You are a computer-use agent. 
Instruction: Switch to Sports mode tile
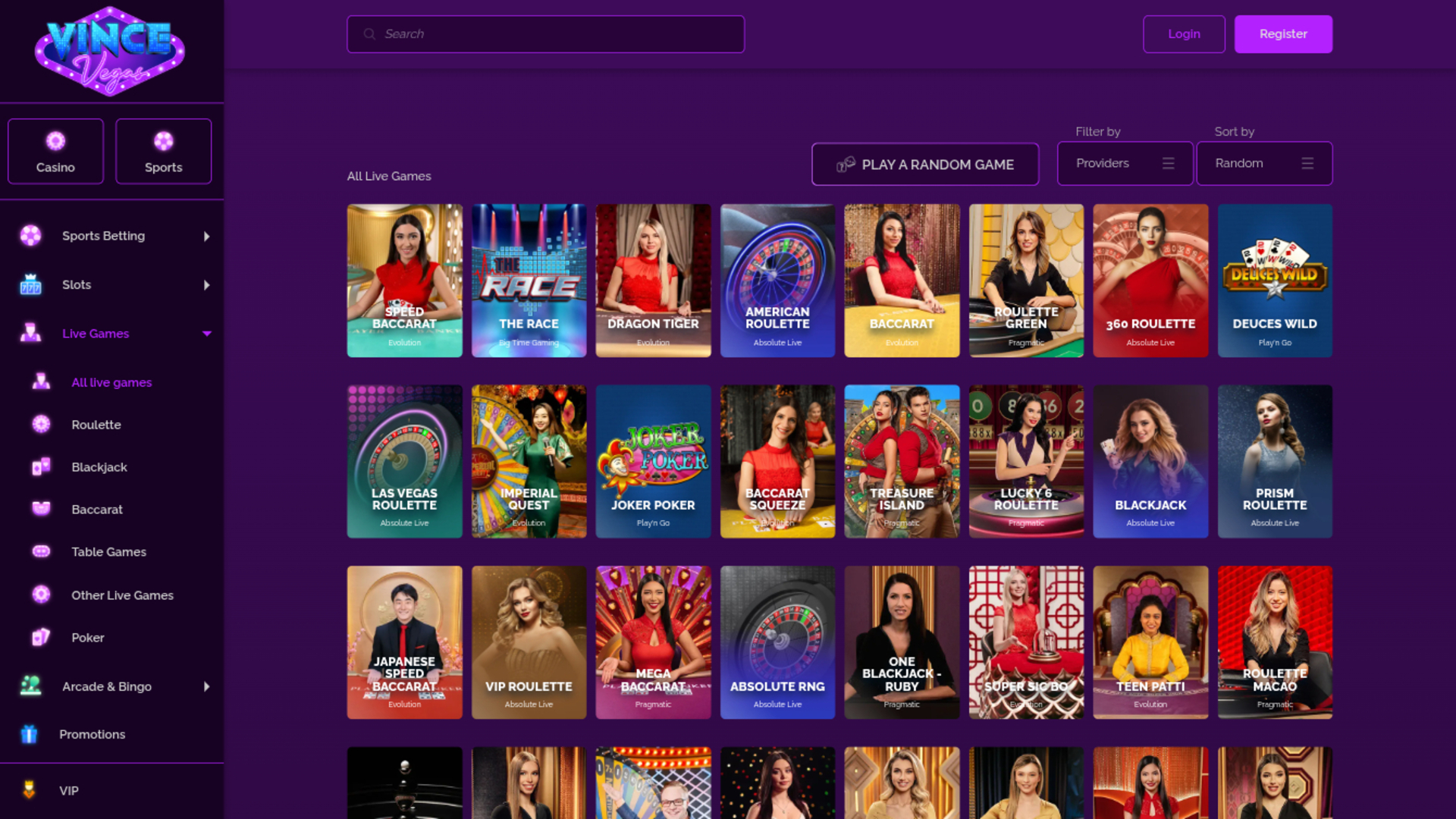click(x=163, y=151)
